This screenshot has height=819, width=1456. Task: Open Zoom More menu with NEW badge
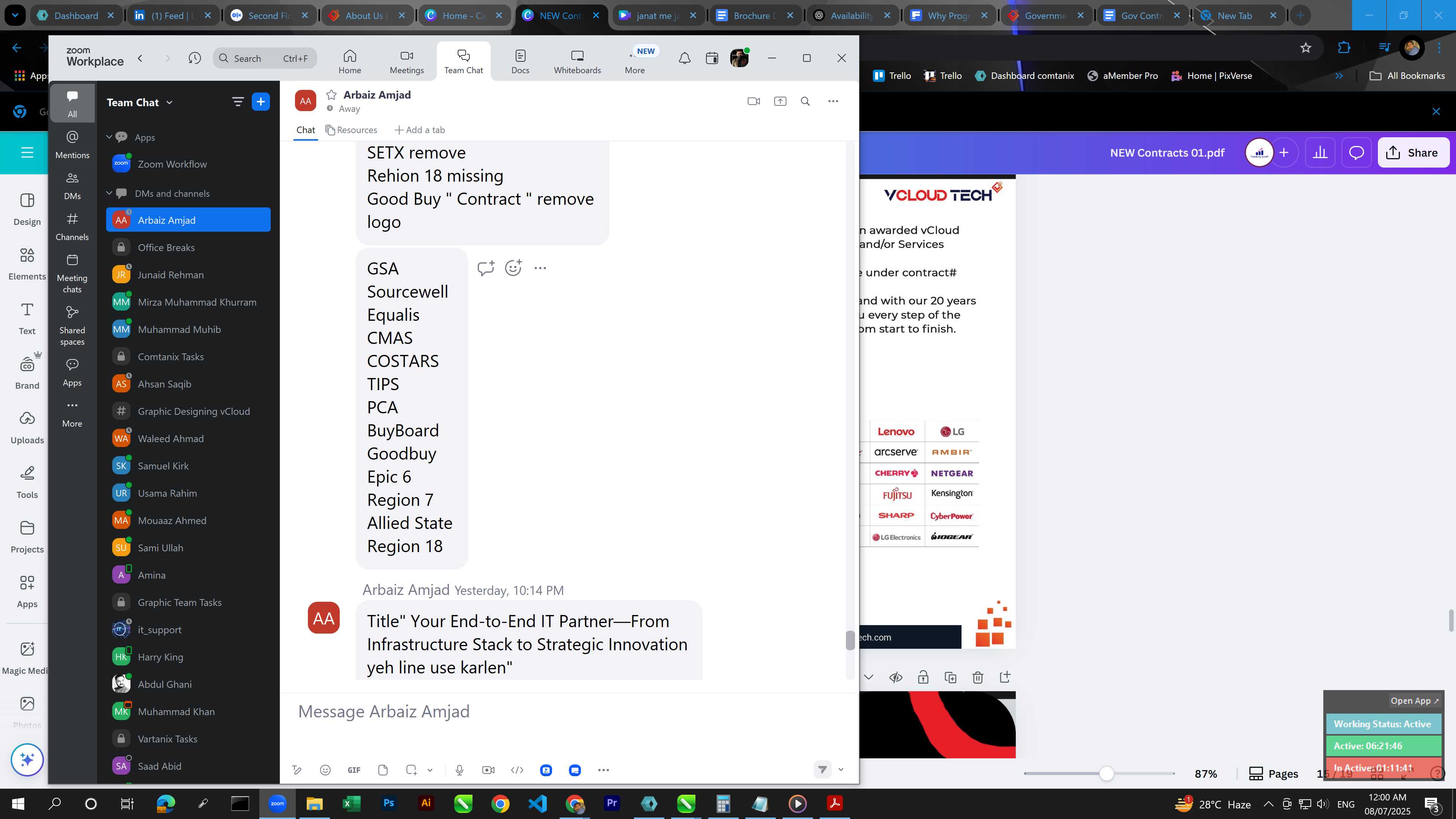[635, 61]
